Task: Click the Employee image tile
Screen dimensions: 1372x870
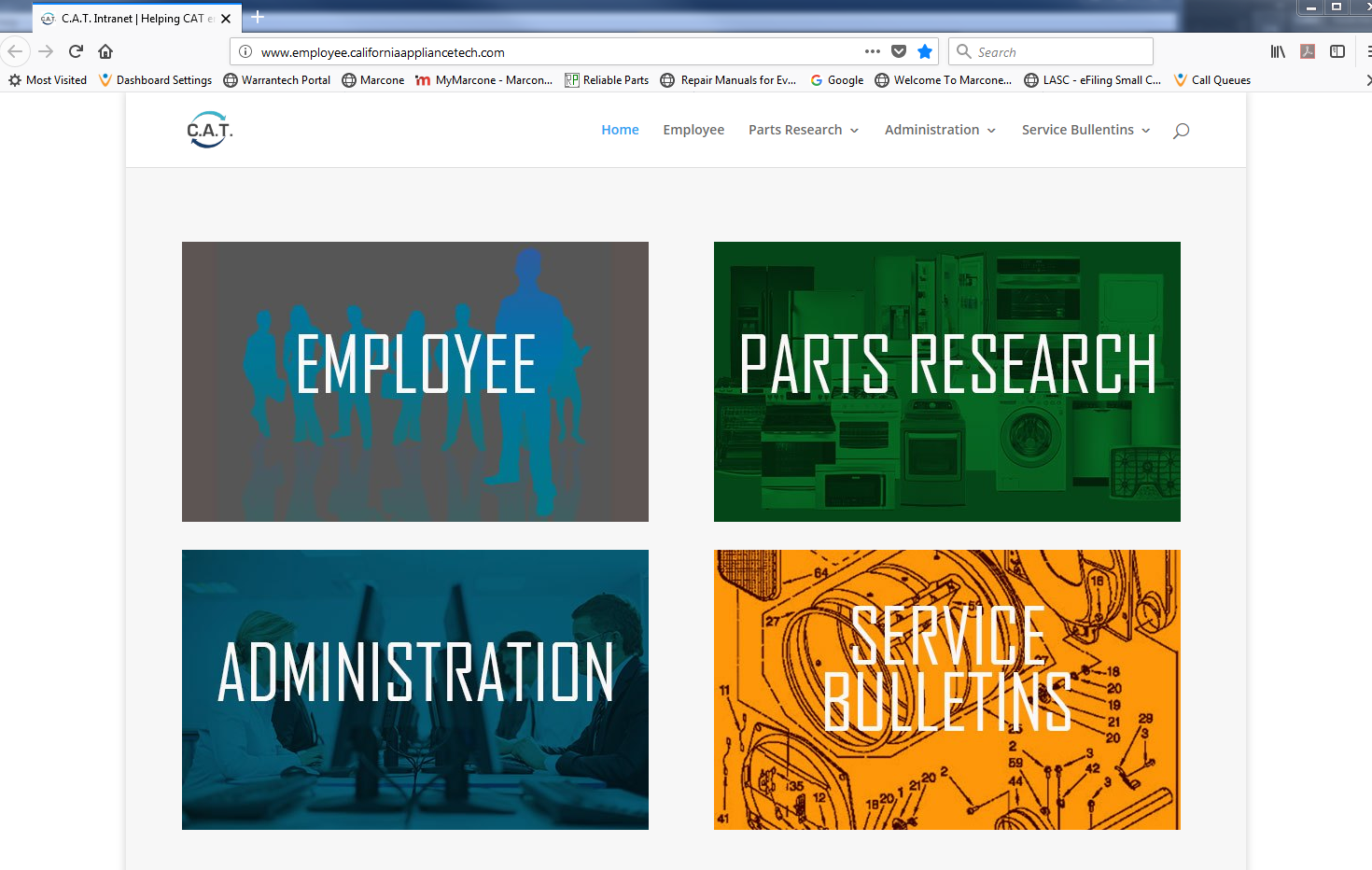Action: [414, 381]
